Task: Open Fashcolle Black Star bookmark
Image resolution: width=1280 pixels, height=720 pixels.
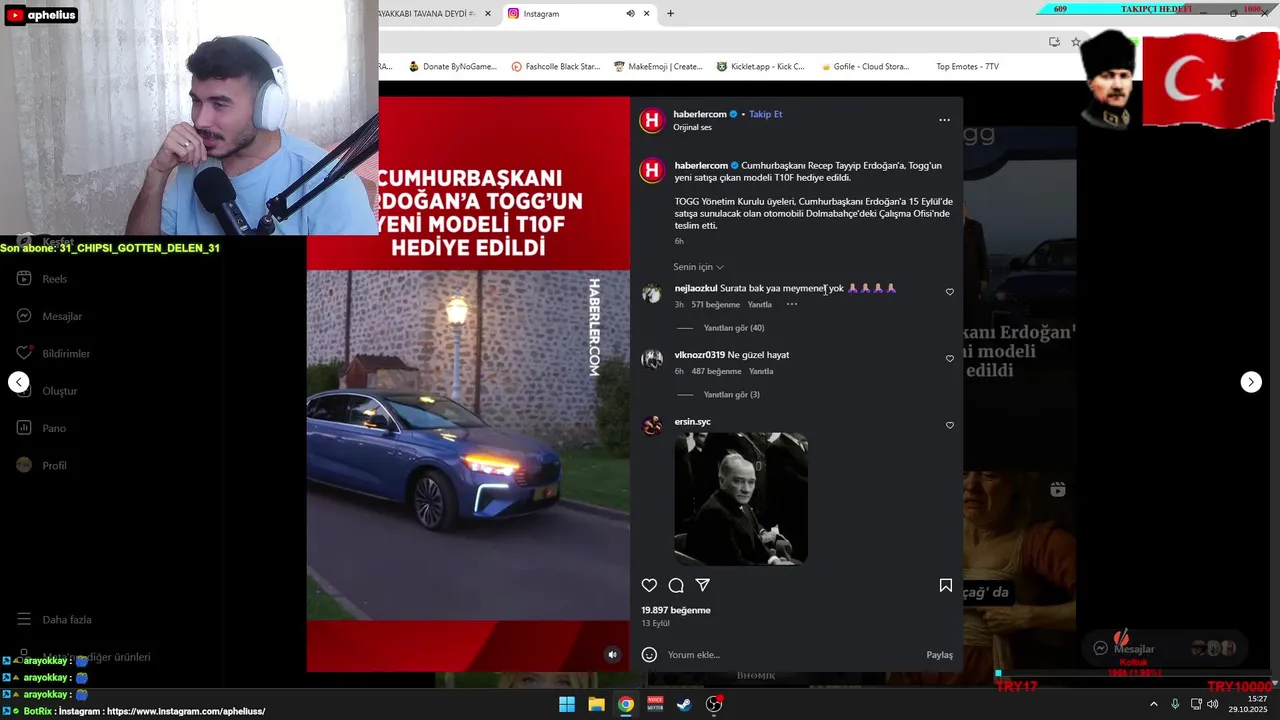Action: (555, 67)
